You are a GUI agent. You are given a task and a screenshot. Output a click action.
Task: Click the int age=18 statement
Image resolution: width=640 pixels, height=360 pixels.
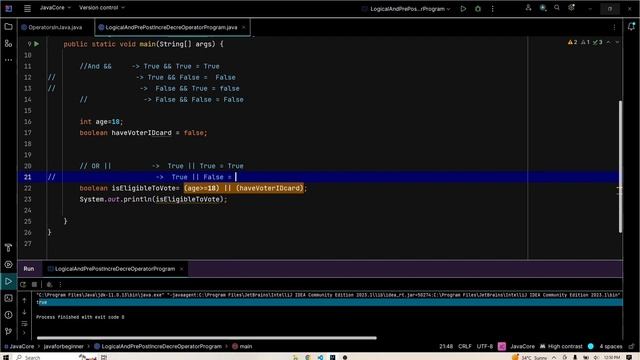101,122
